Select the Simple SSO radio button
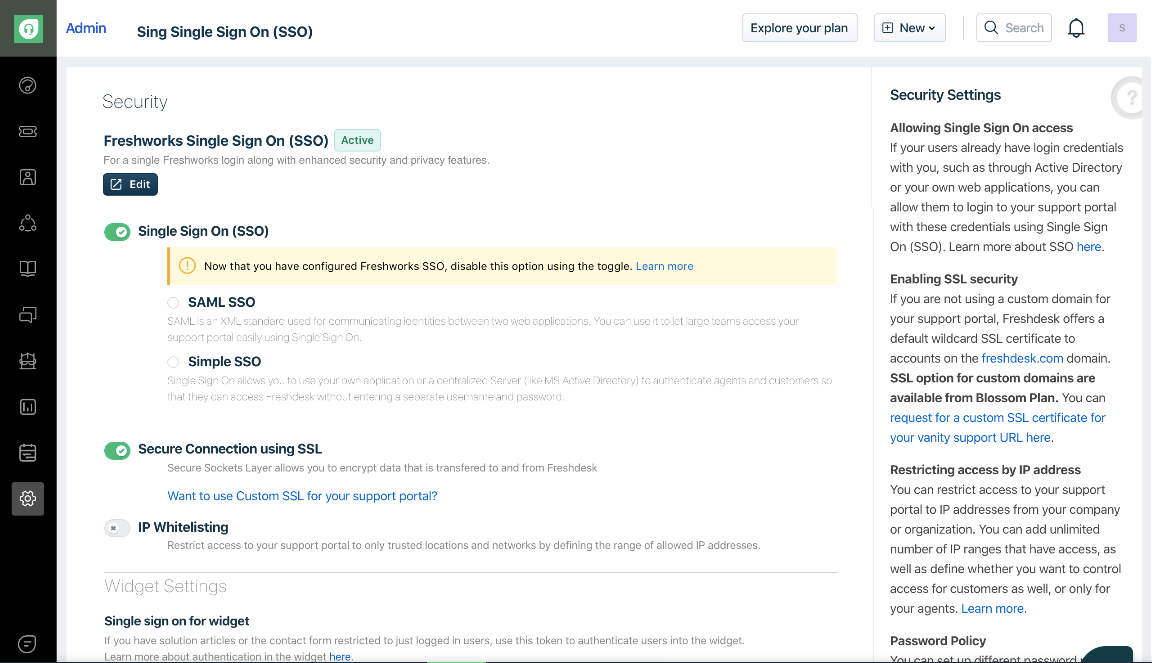Screen dimensions: 1152x663 click(x=174, y=362)
